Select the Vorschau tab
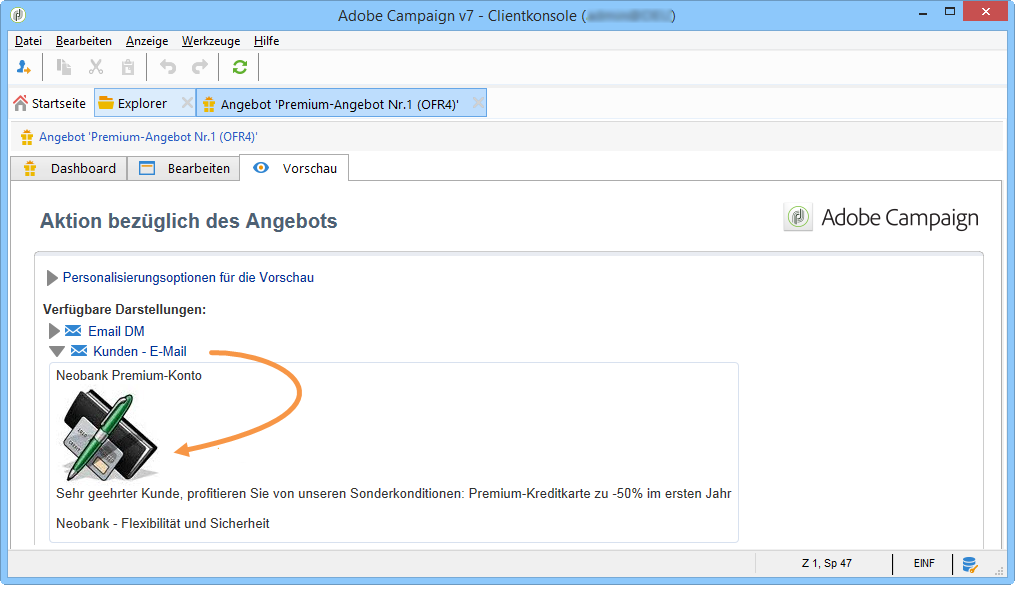This screenshot has height=608, width=1033. 294,168
